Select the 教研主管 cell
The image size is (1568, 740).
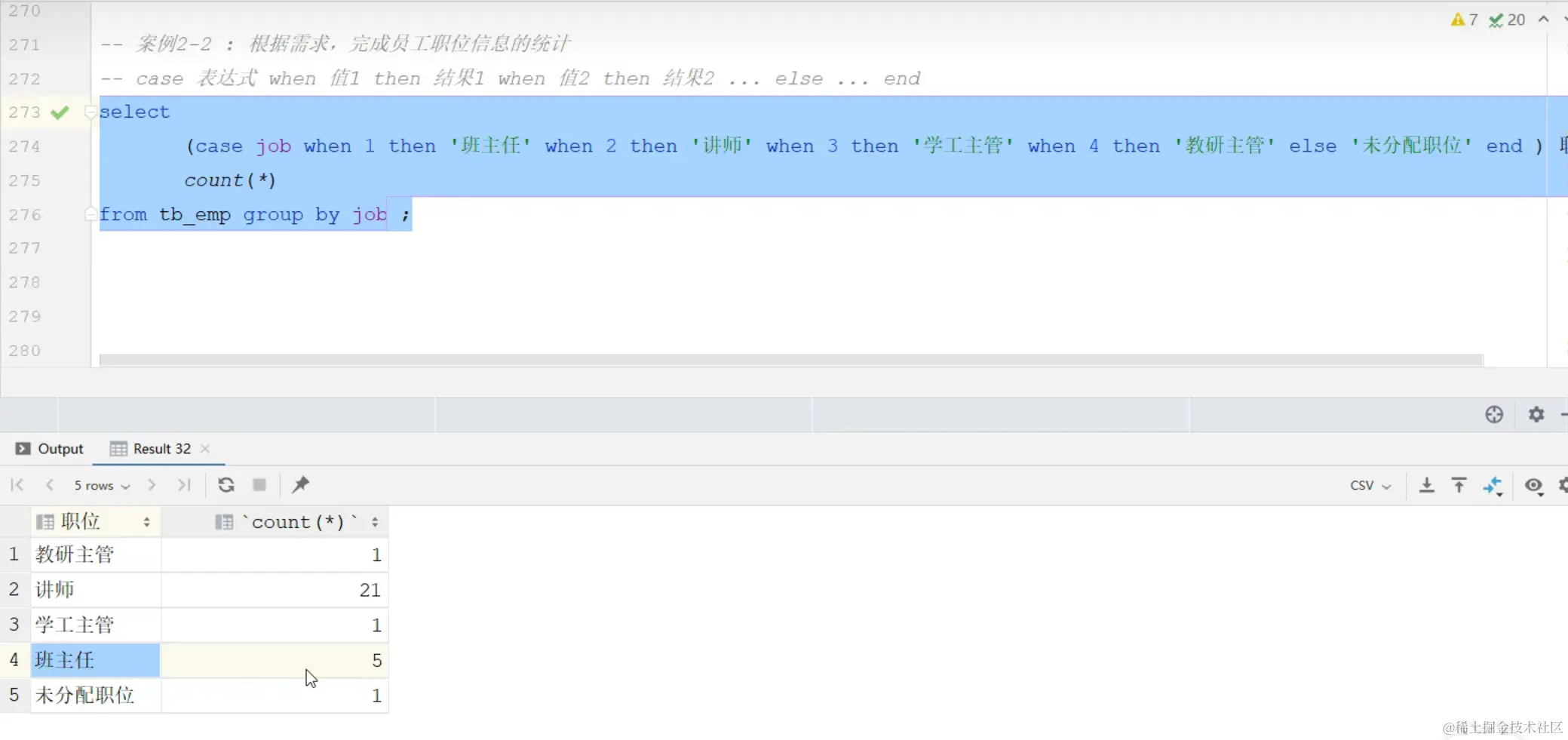(95, 555)
